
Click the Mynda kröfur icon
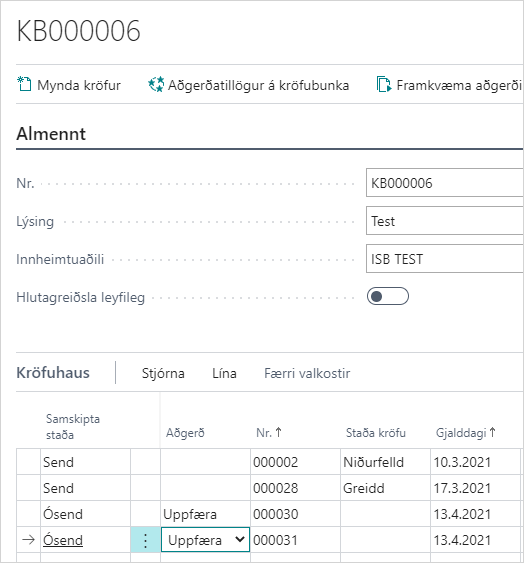(x=24, y=85)
